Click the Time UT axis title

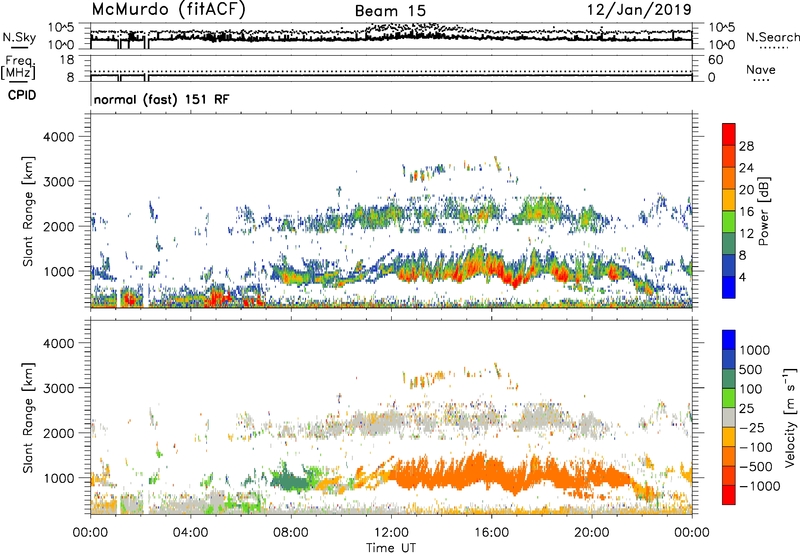pos(391,548)
